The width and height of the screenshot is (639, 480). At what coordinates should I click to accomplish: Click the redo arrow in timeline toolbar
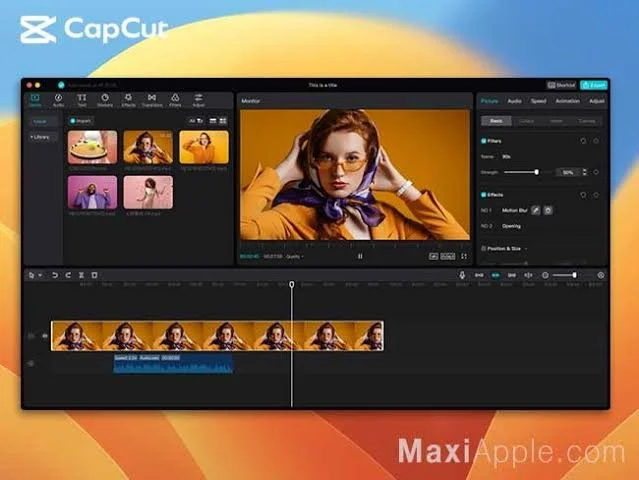pos(68,275)
